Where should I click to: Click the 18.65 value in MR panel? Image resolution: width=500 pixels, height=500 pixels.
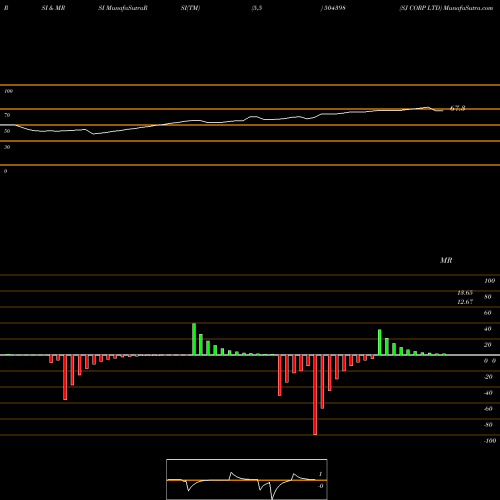pyautogui.click(x=465, y=293)
